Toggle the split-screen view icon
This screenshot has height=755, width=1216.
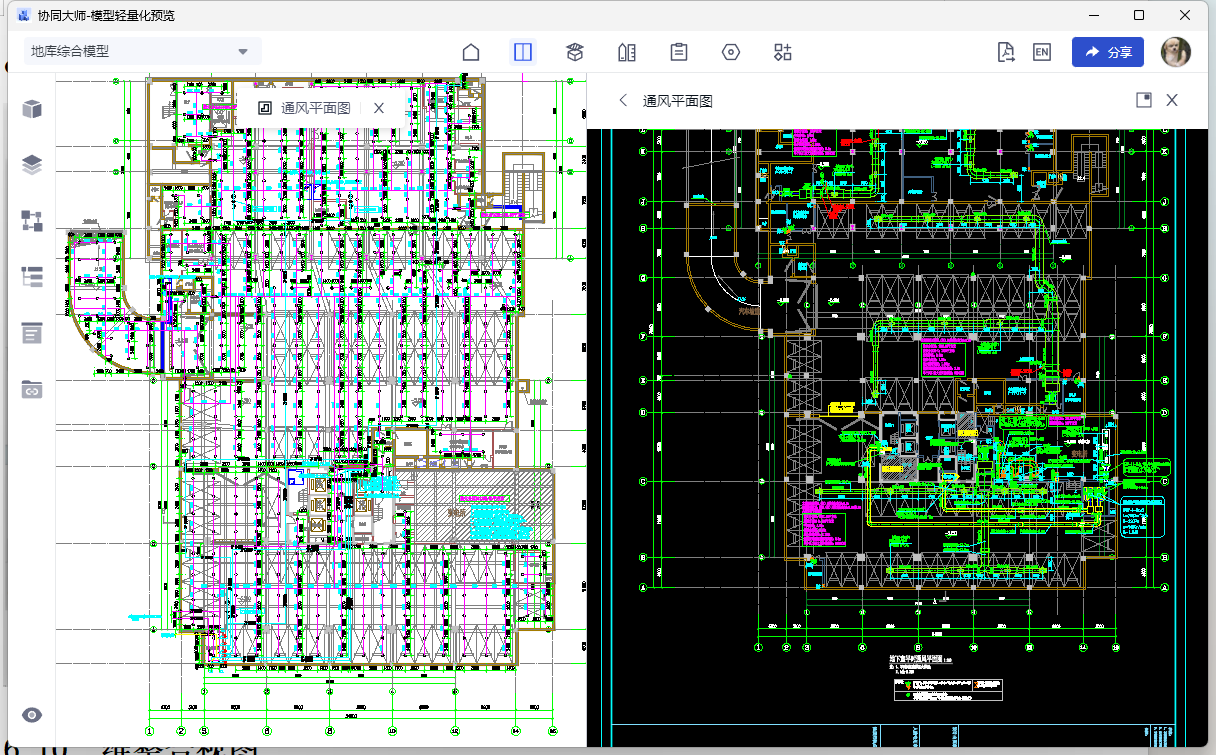click(x=523, y=53)
